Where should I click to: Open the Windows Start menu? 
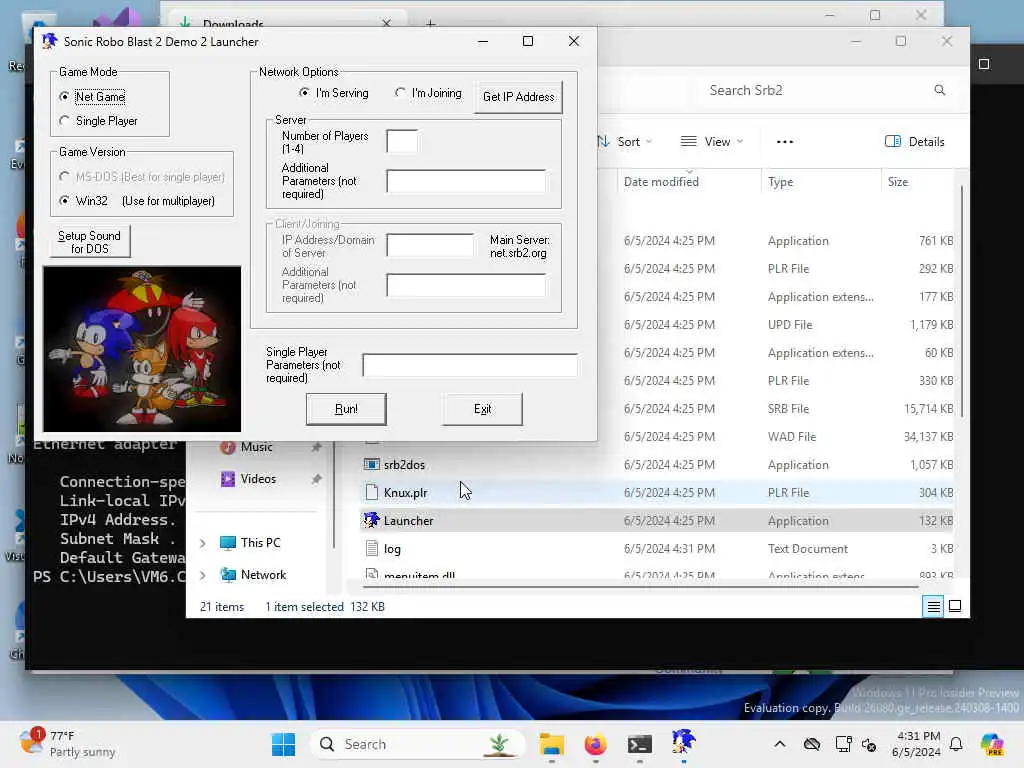click(283, 744)
